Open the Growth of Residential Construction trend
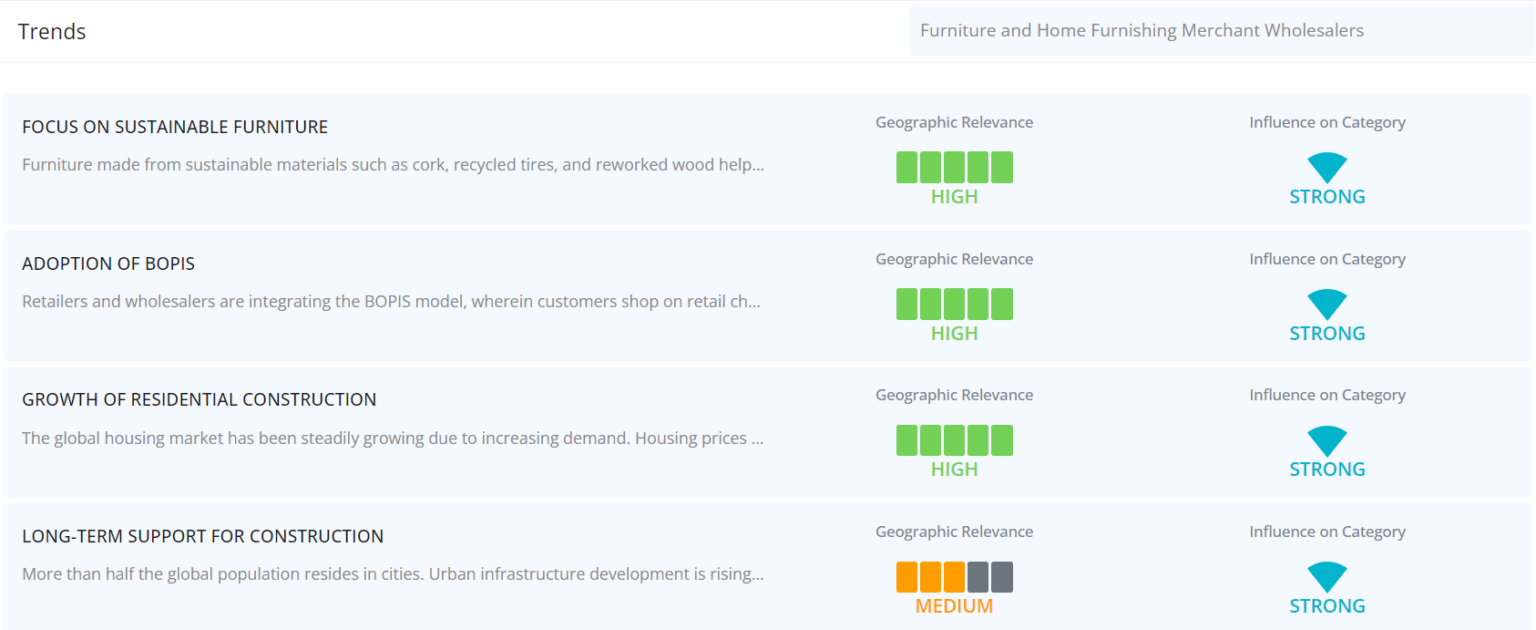Screen dimensions: 1536x630 [199, 399]
